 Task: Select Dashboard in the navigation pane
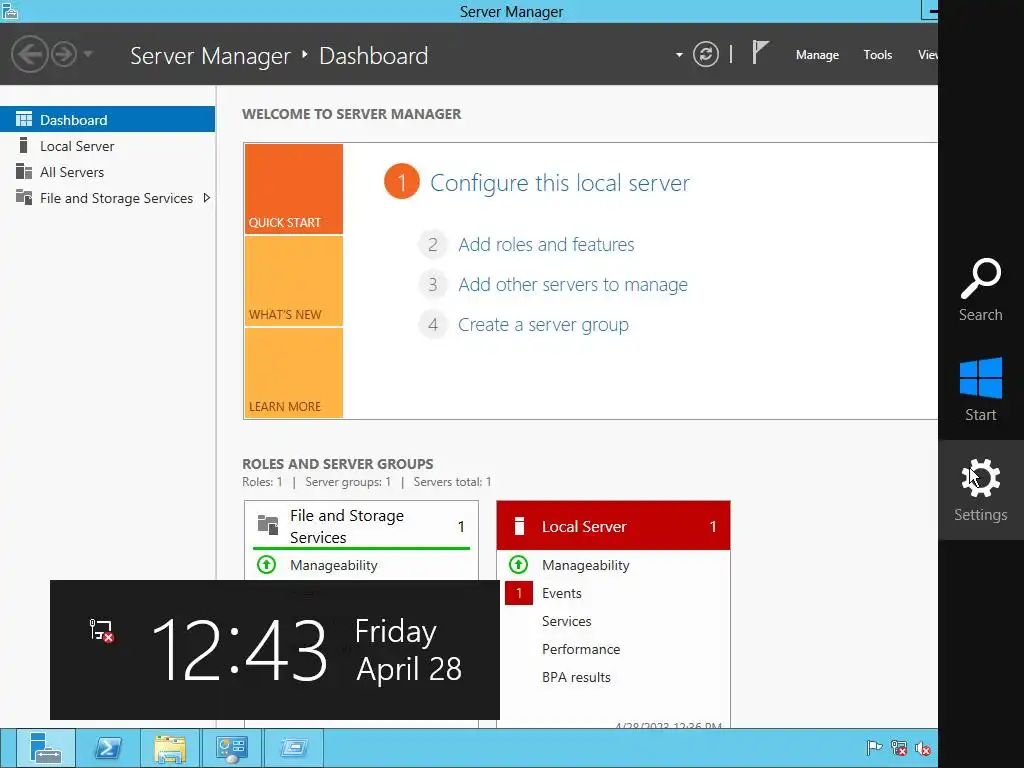click(107, 120)
